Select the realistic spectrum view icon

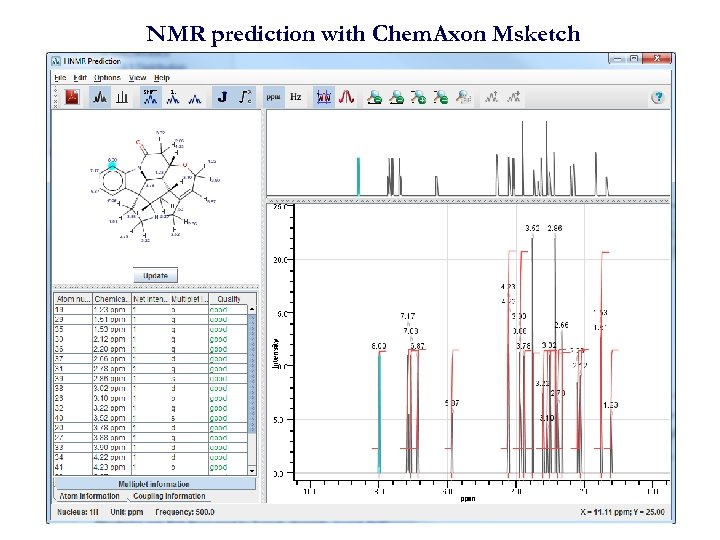click(100, 97)
